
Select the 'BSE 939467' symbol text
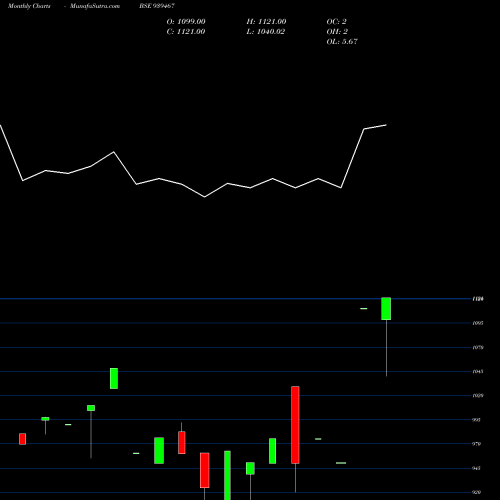tap(157, 6)
